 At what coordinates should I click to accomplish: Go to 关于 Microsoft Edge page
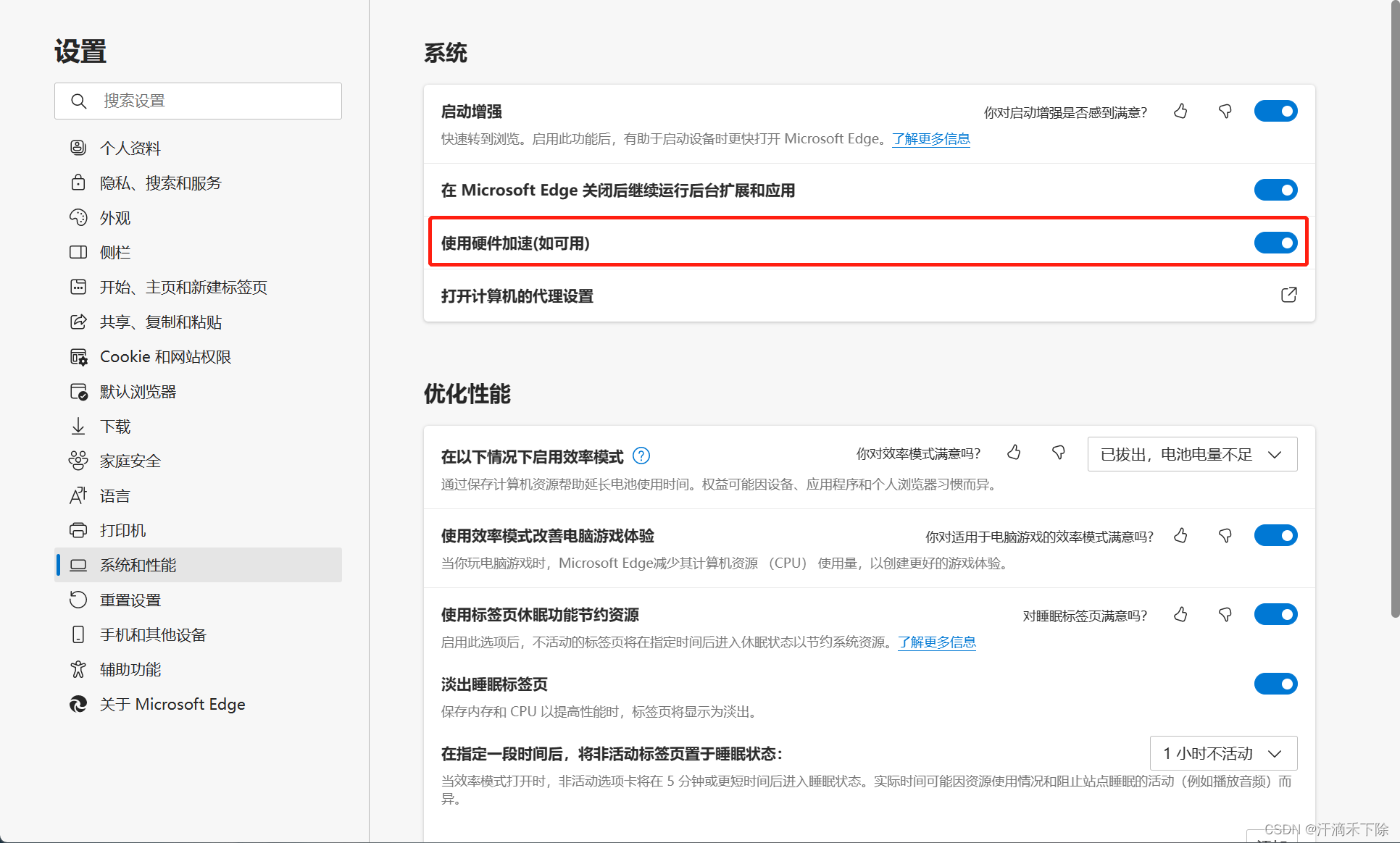(x=172, y=704)
